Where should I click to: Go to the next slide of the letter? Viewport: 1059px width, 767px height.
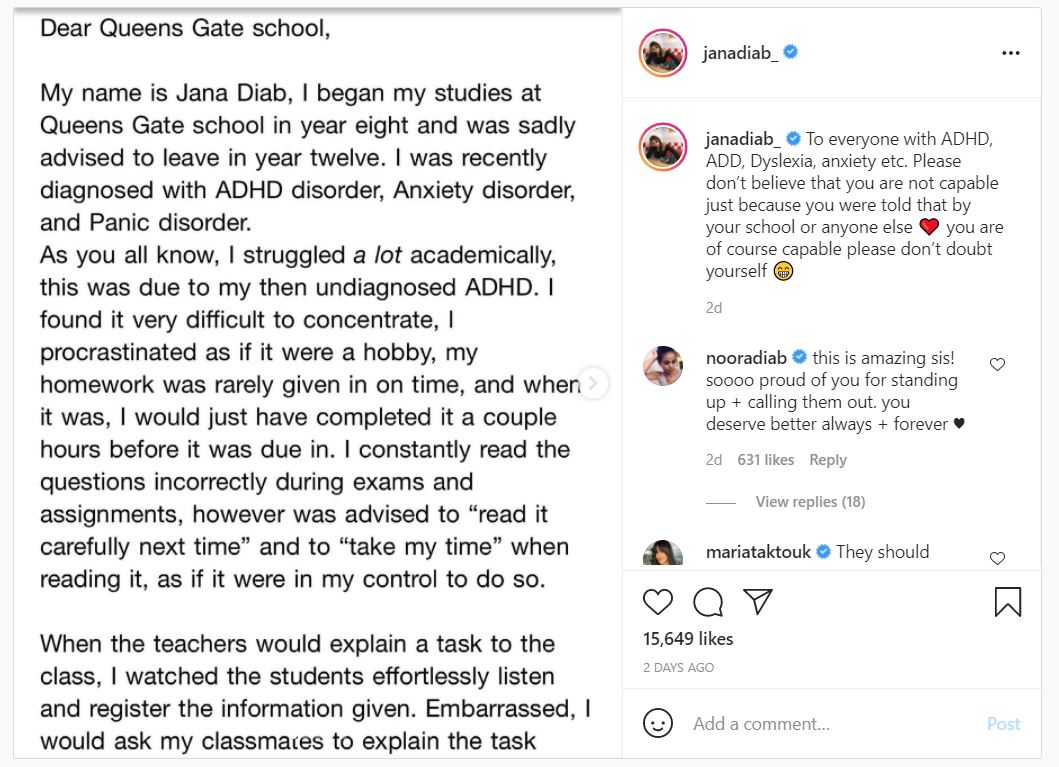[x=593, y=383]
